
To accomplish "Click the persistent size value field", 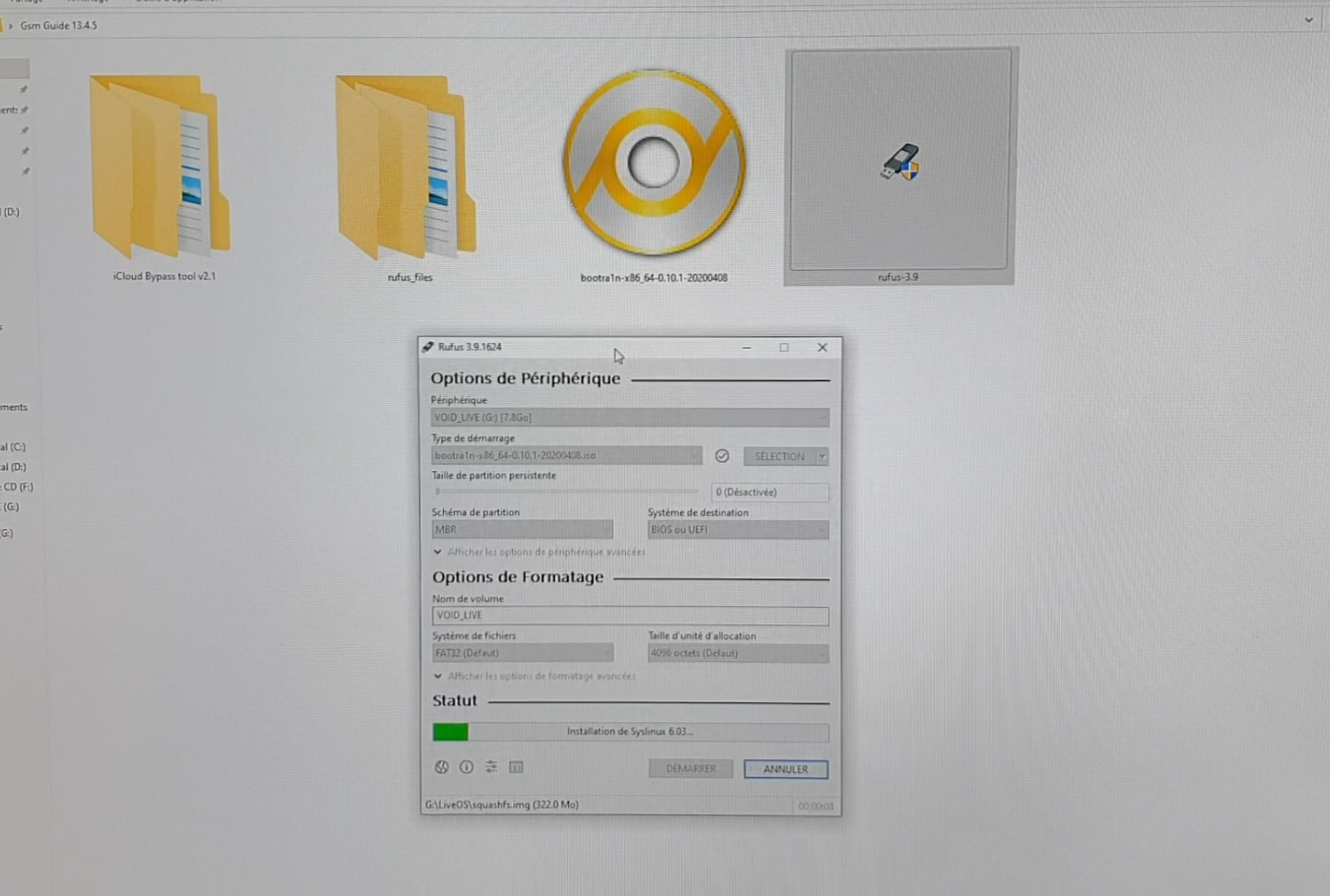I will 769,492.
